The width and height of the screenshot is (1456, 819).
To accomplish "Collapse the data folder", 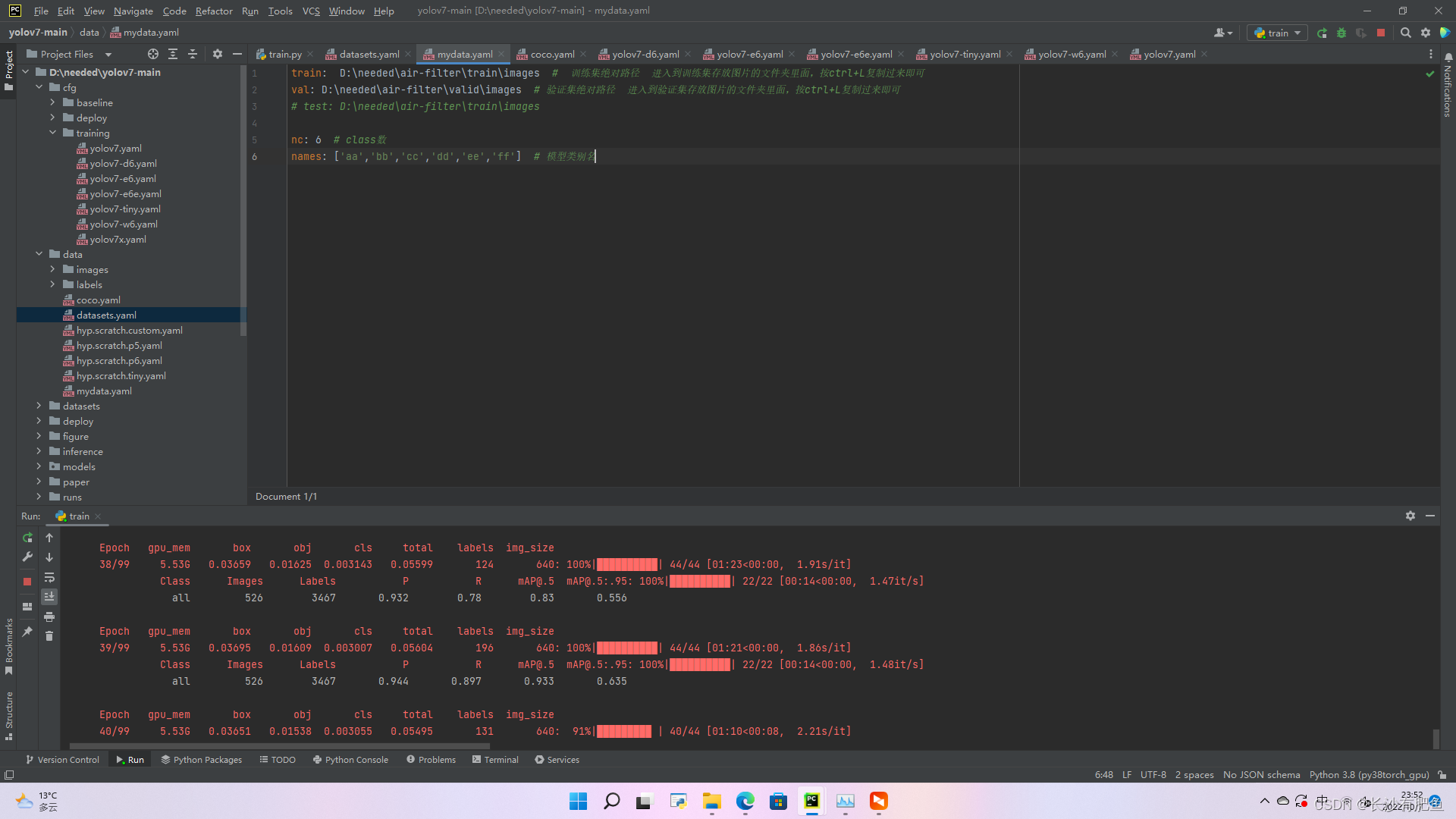I will 39,254.
